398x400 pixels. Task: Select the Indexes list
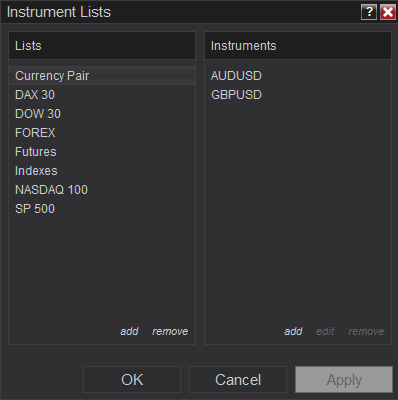pos(102,171)
